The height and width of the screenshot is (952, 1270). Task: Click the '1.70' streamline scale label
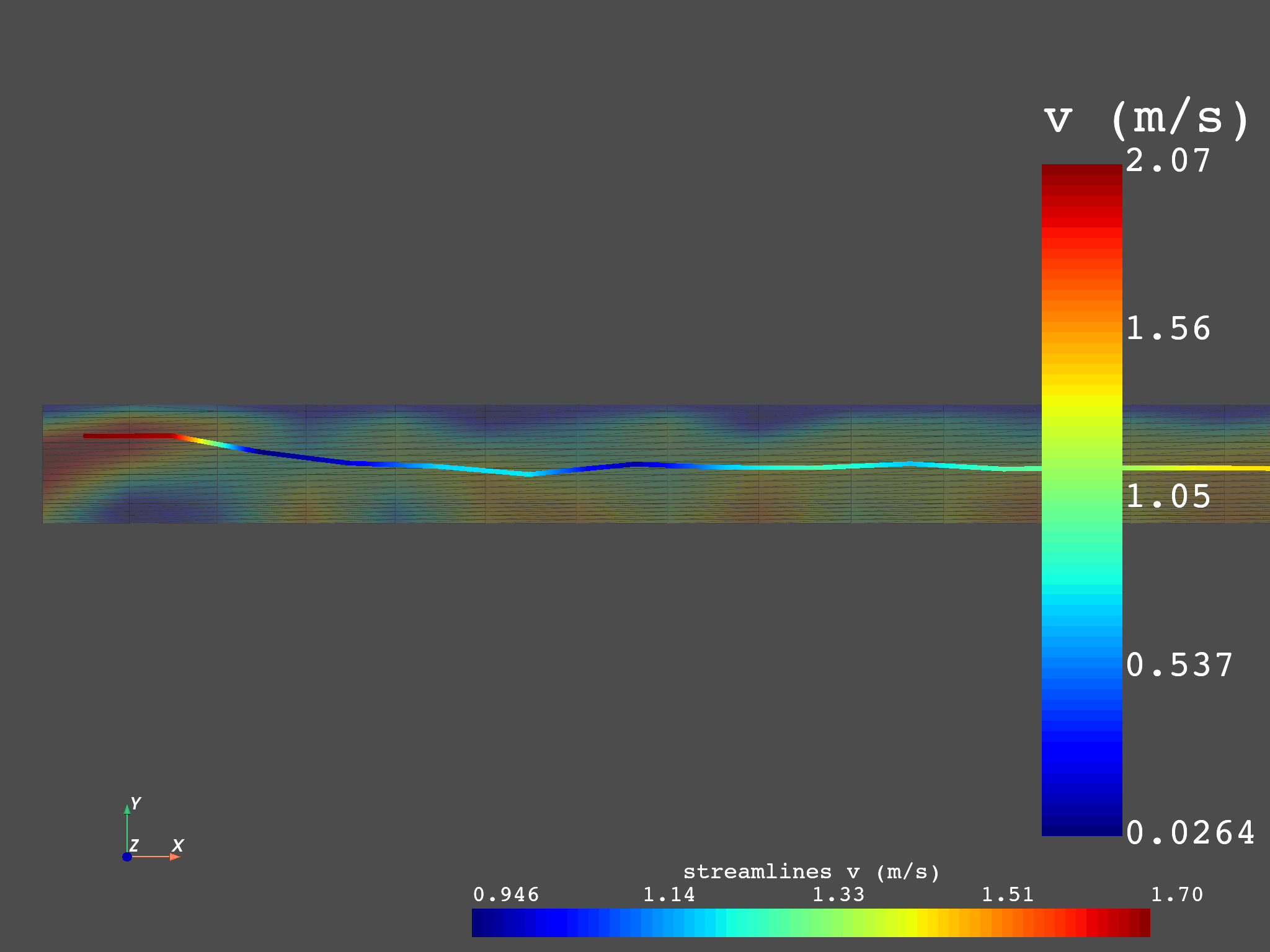click(1177, 894)
